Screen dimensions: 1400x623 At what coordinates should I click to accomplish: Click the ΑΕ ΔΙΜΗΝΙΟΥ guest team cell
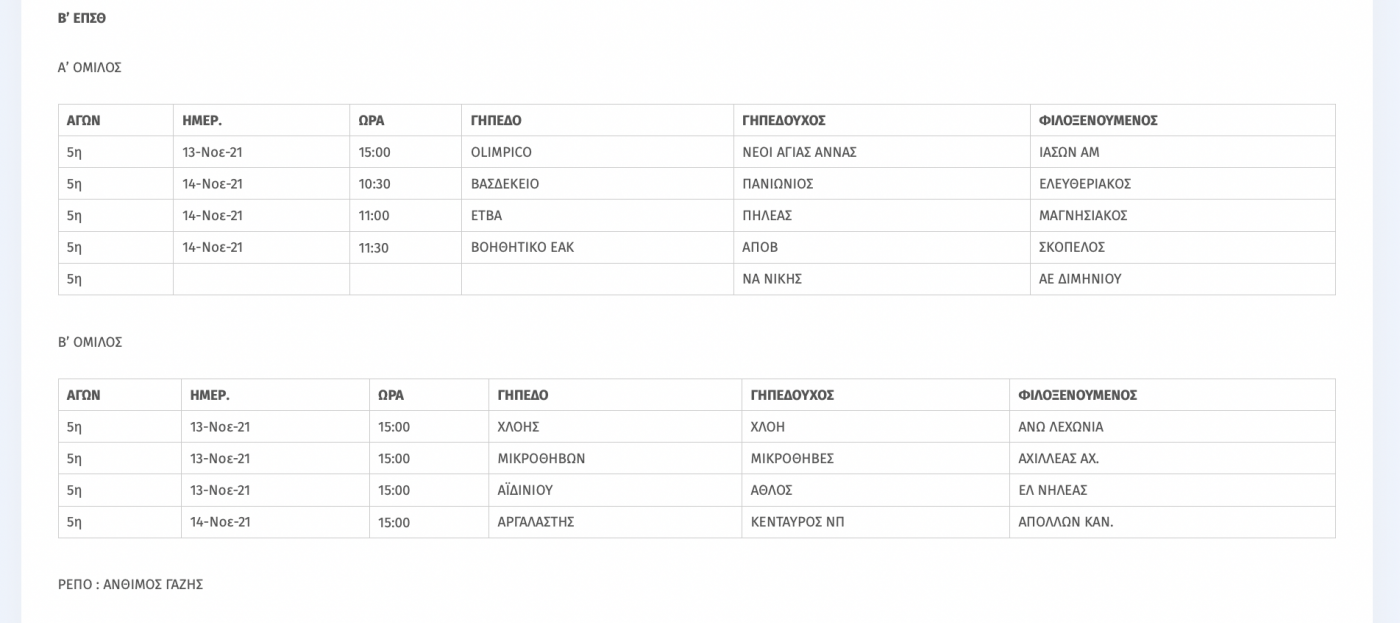point(1183,279)
